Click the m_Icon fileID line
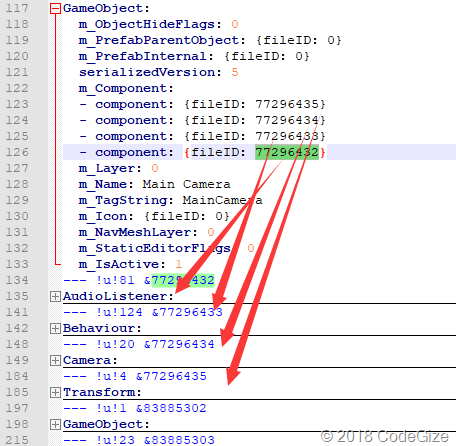The width and height of the screenshot is (456, 446). coord(154,216)
